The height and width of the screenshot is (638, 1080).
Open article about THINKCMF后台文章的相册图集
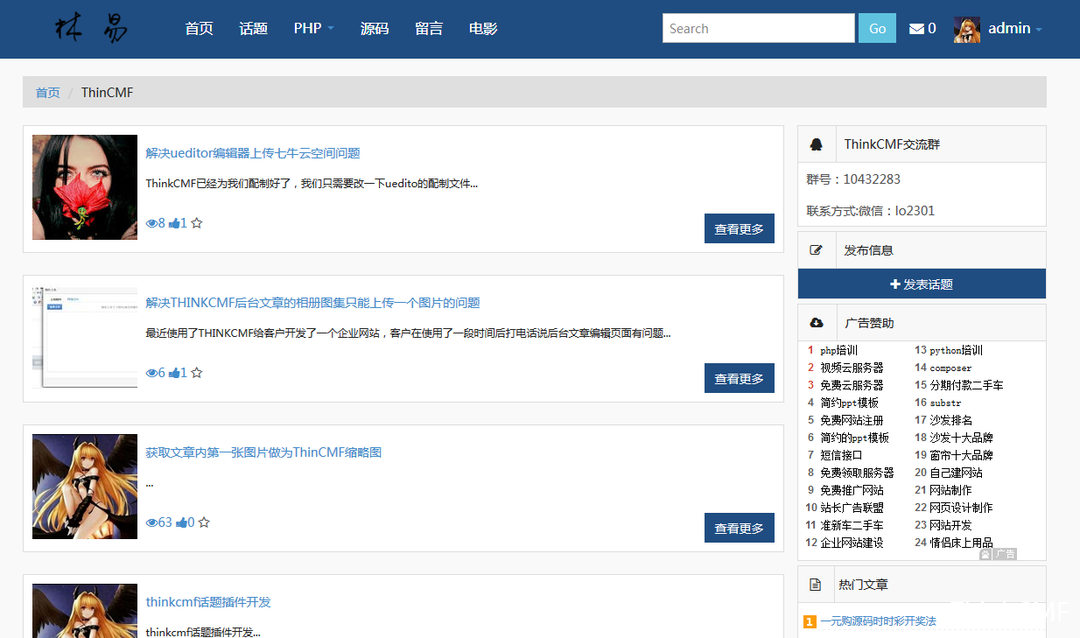point(313,302)
